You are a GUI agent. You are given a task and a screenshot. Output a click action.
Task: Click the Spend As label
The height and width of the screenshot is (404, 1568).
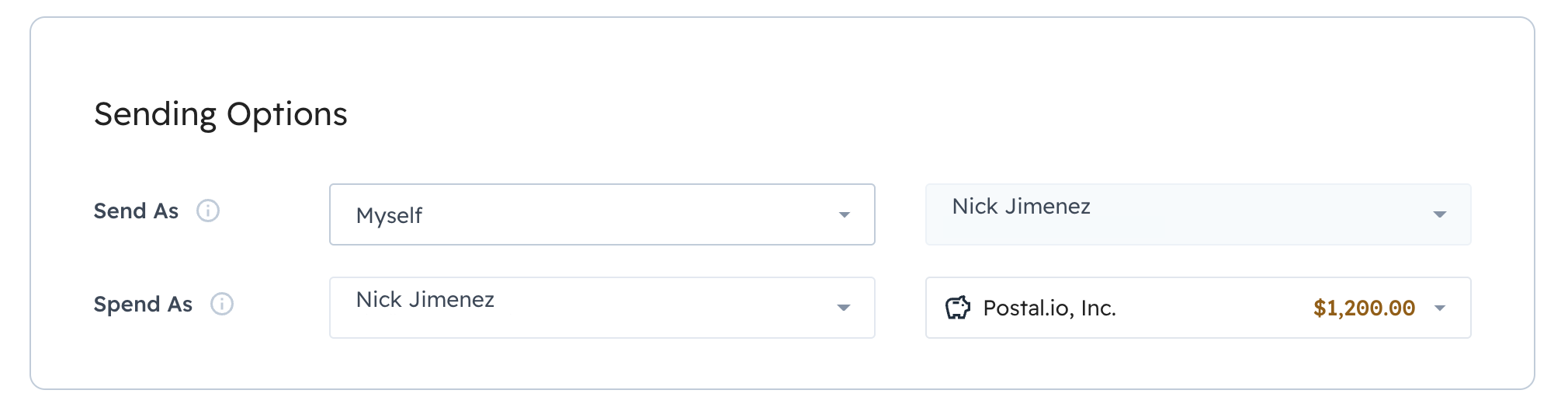click(143, 304)
